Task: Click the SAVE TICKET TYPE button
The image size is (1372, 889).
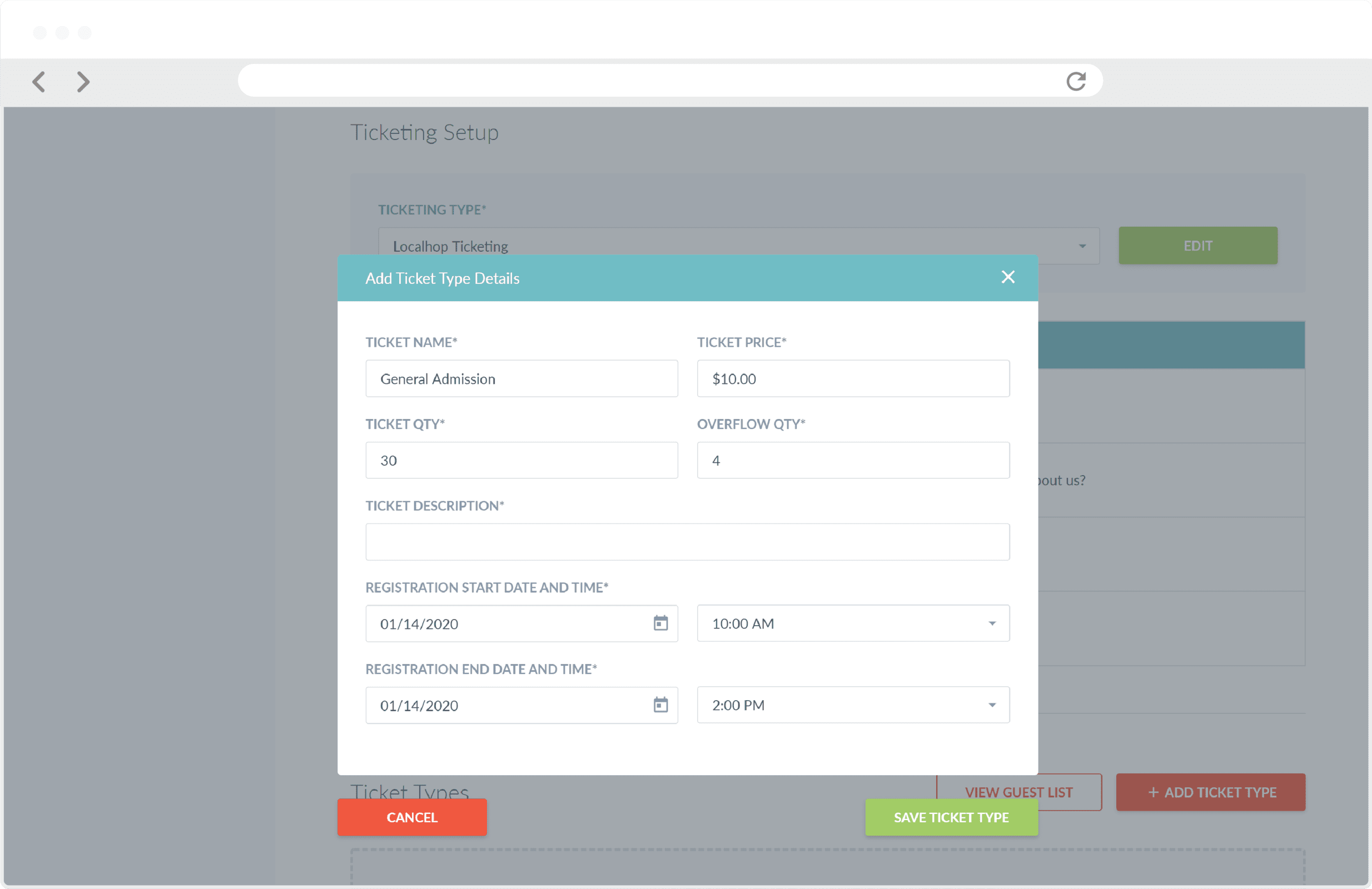Action: pos(951,817)
